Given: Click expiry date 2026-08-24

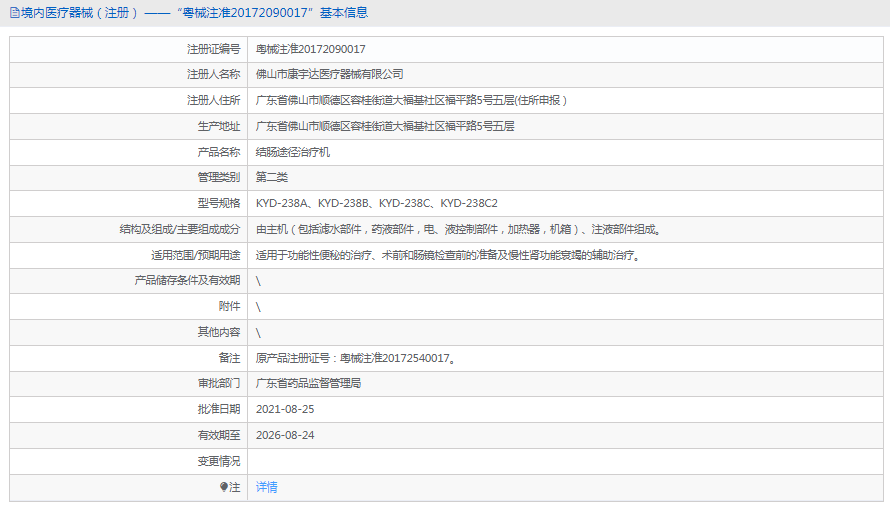Looking at the screenshot, I should pyautogui.click(x=285, y=435).
